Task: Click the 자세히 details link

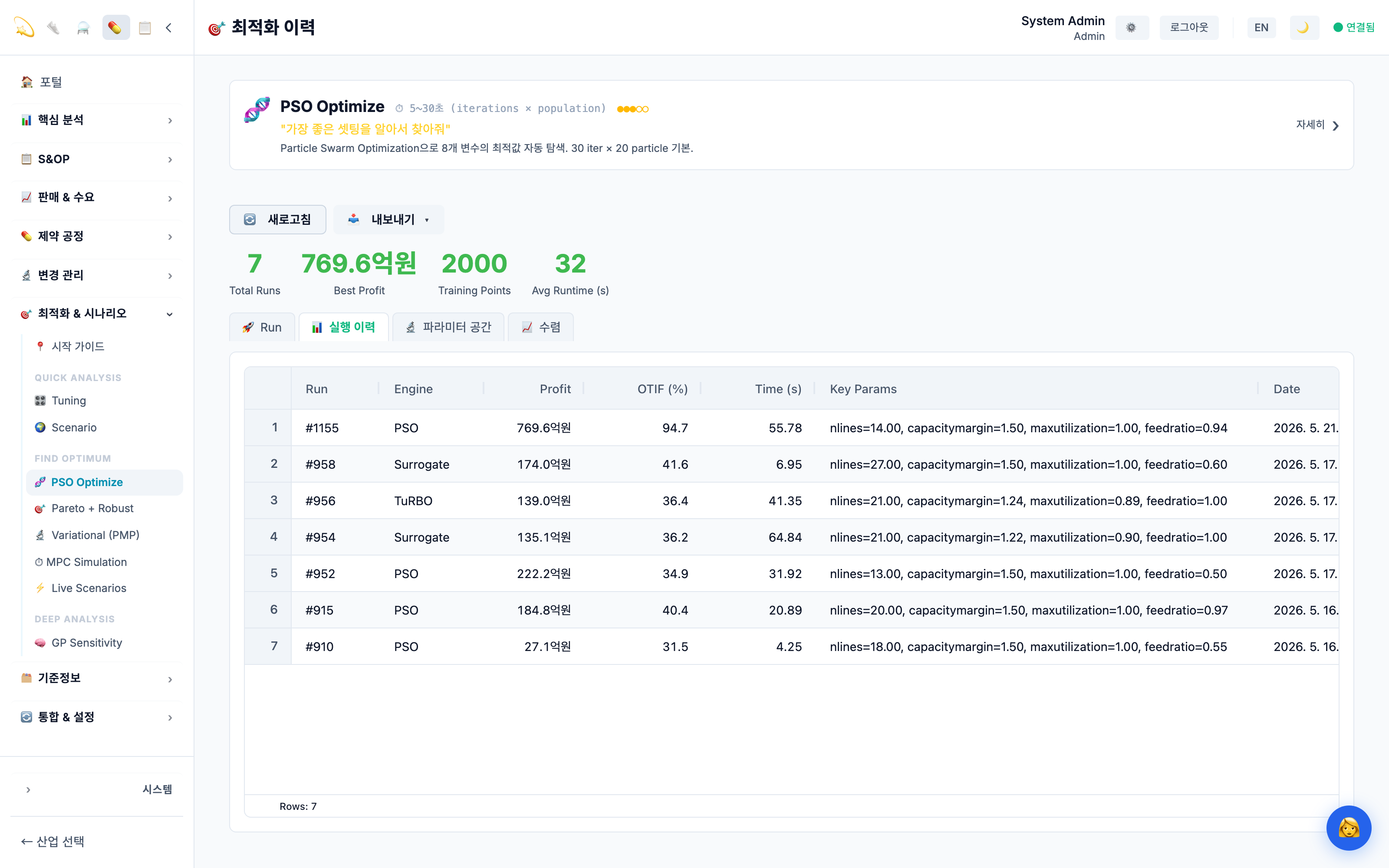Action: pos(1317,125)
